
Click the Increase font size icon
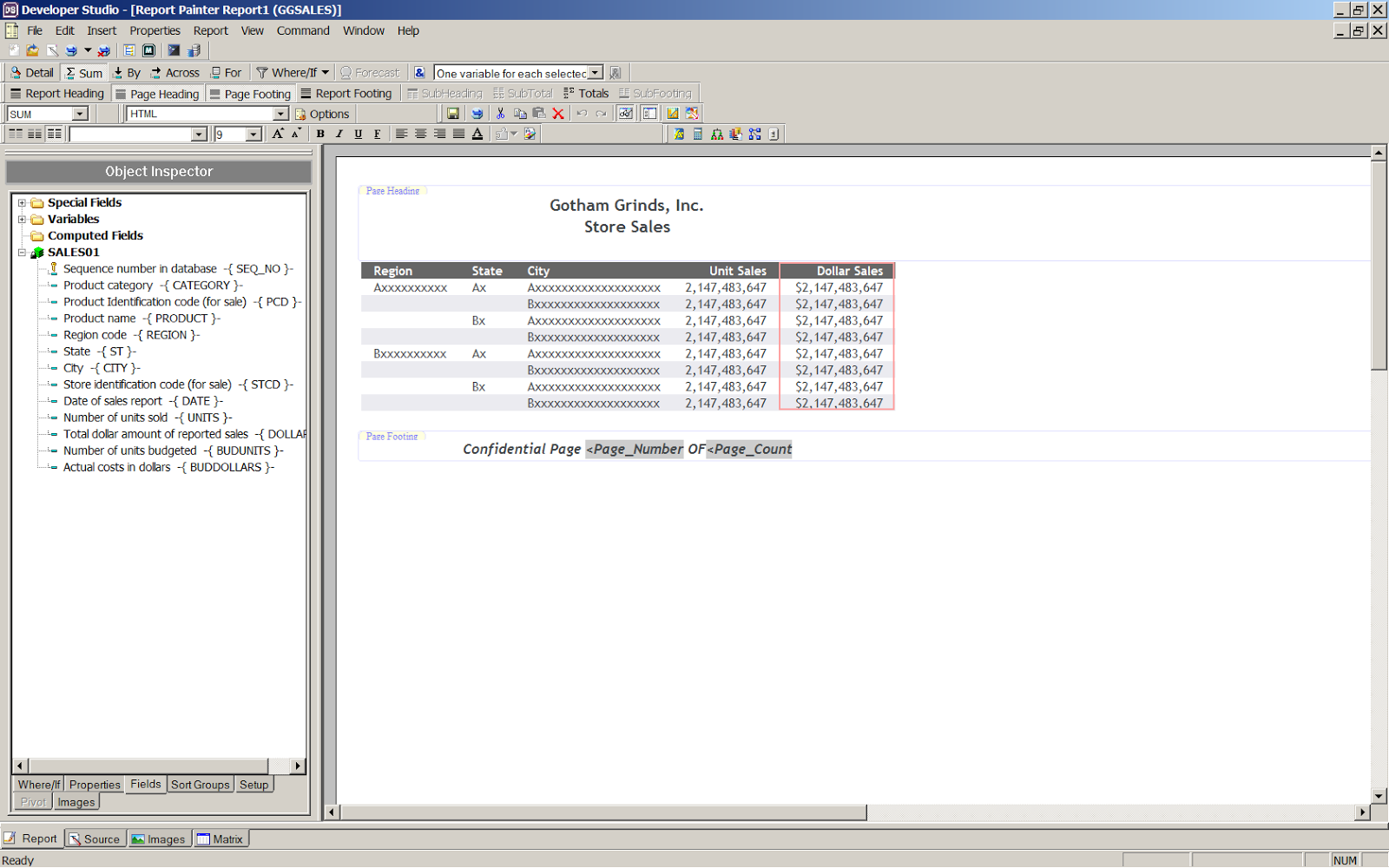tap(278, 134)
